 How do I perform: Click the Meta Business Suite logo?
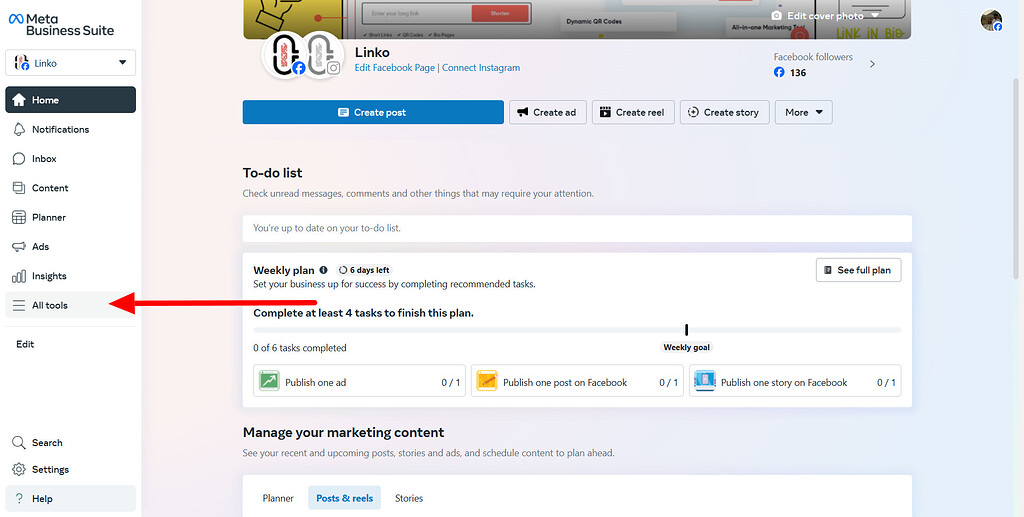point(61,25)
